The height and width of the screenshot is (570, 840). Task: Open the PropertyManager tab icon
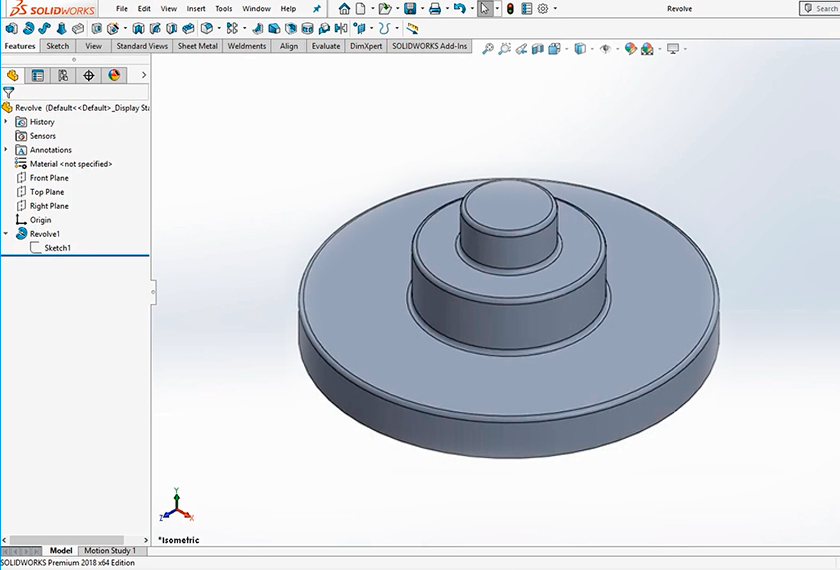(x=38, y=75)
